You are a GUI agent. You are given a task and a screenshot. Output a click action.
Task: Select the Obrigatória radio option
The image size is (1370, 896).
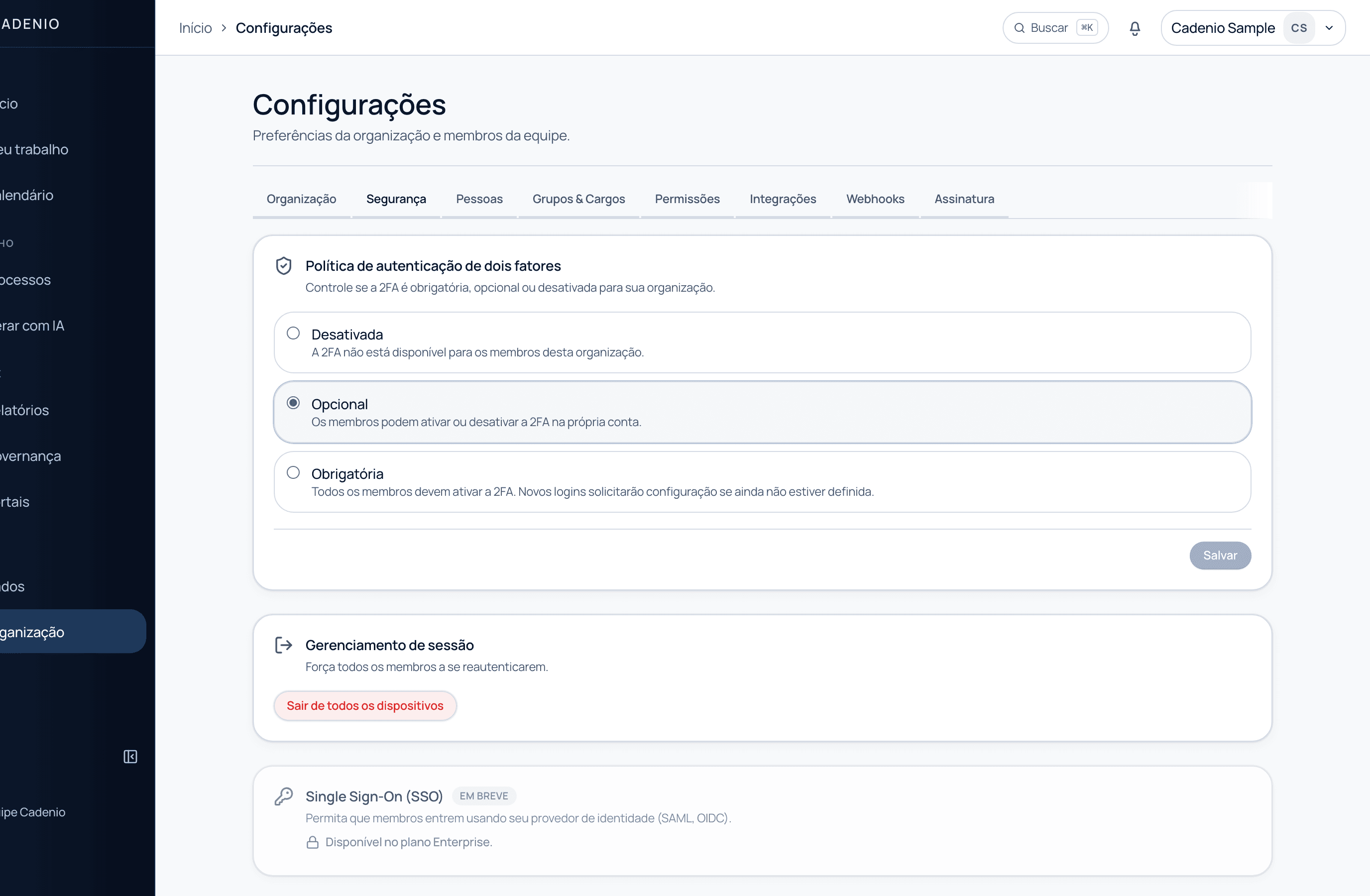click(x=293, y=472)
